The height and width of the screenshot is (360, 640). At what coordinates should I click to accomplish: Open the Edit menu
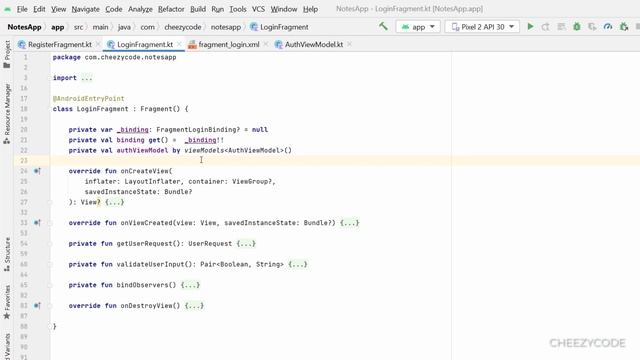pos(39,9)
